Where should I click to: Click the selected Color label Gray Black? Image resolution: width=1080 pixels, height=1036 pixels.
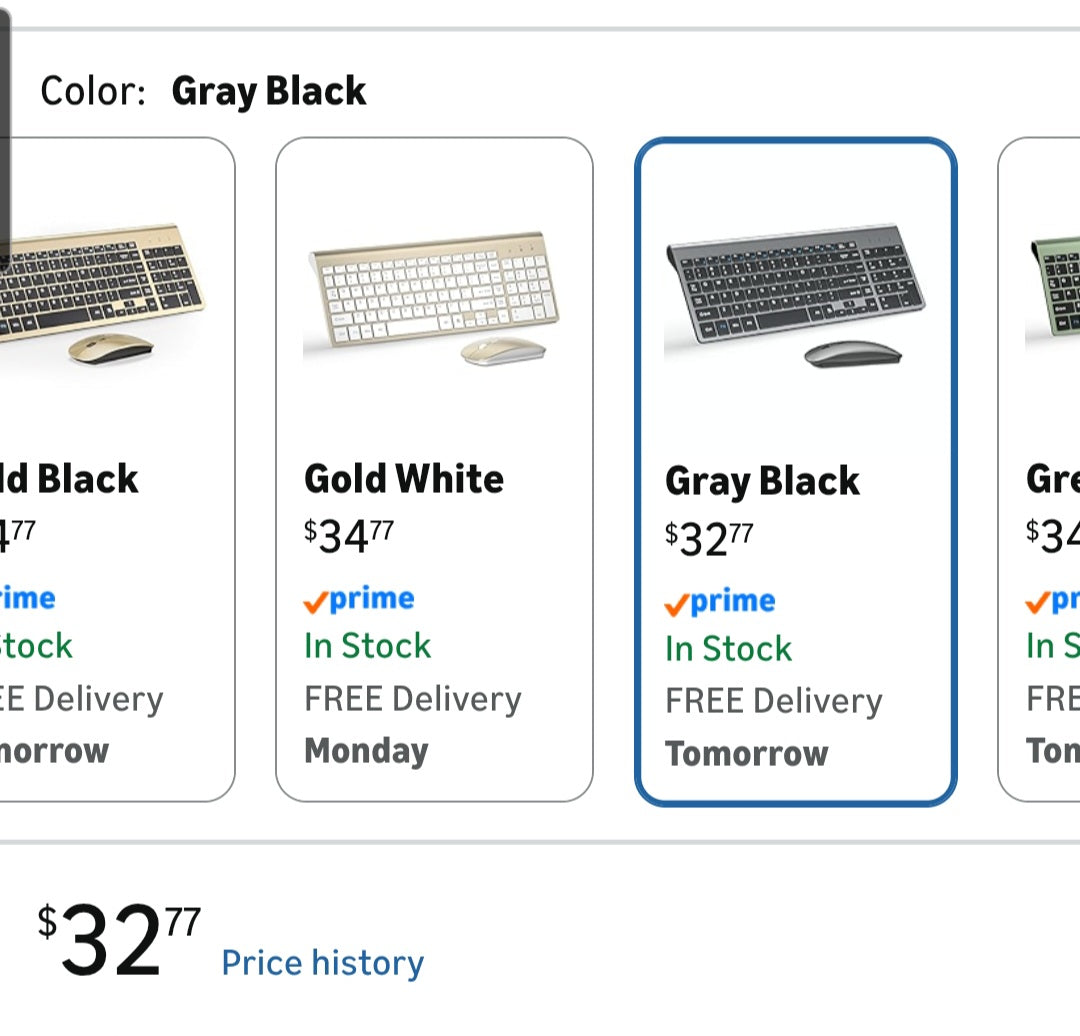(x=270, y=91)
